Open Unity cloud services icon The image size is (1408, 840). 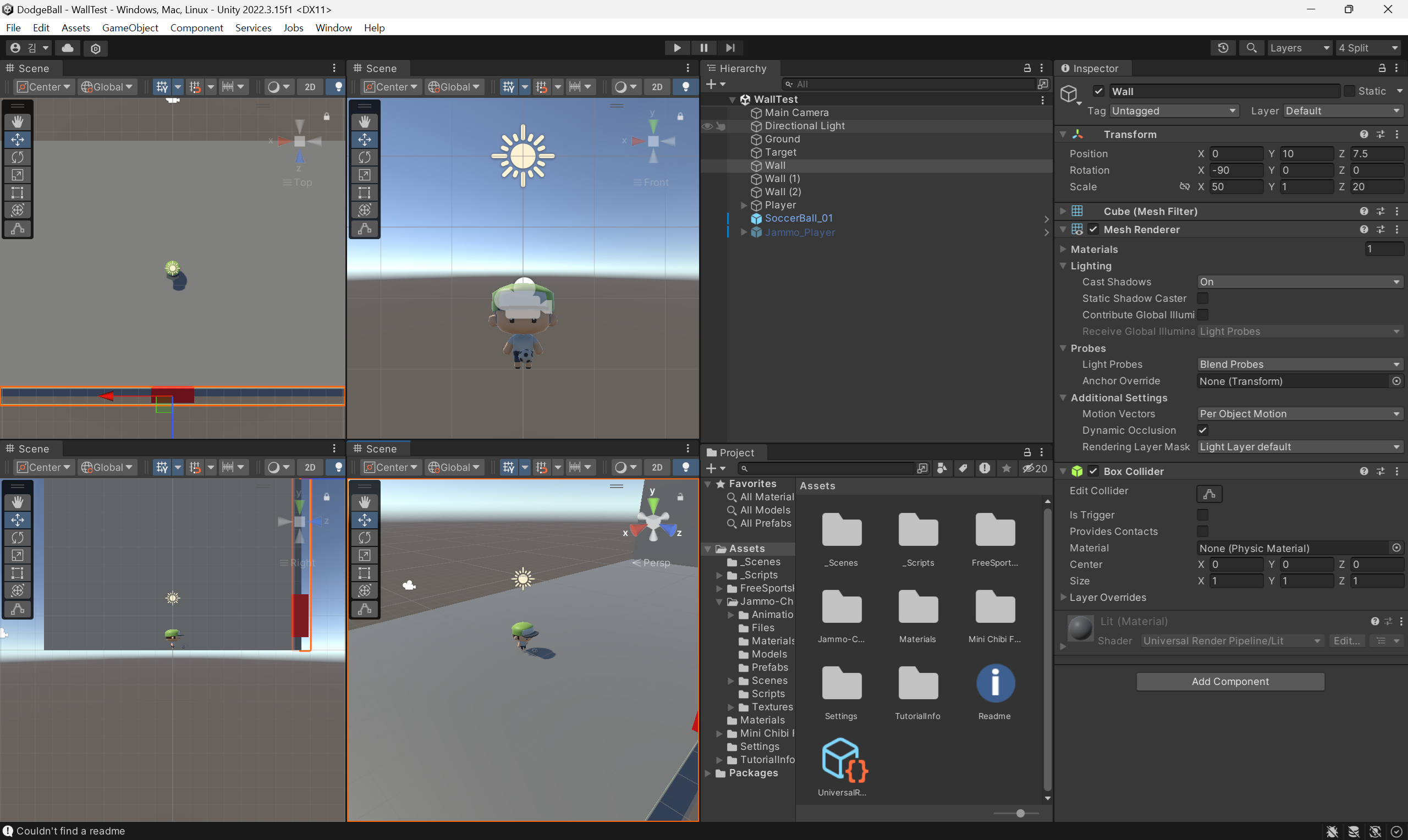(x=67, y=48)
